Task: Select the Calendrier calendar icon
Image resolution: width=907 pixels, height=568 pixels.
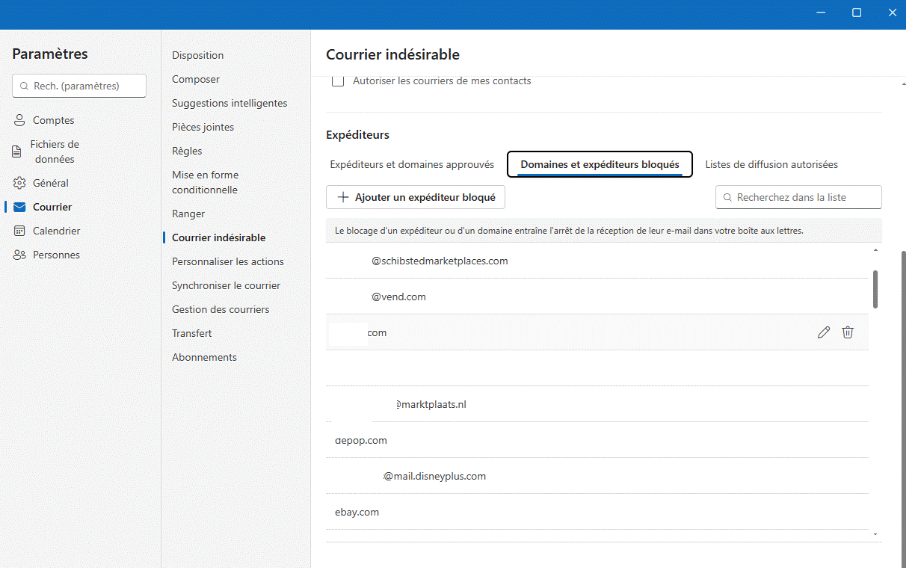Action: pyautogui.click(x=19, y=231)
